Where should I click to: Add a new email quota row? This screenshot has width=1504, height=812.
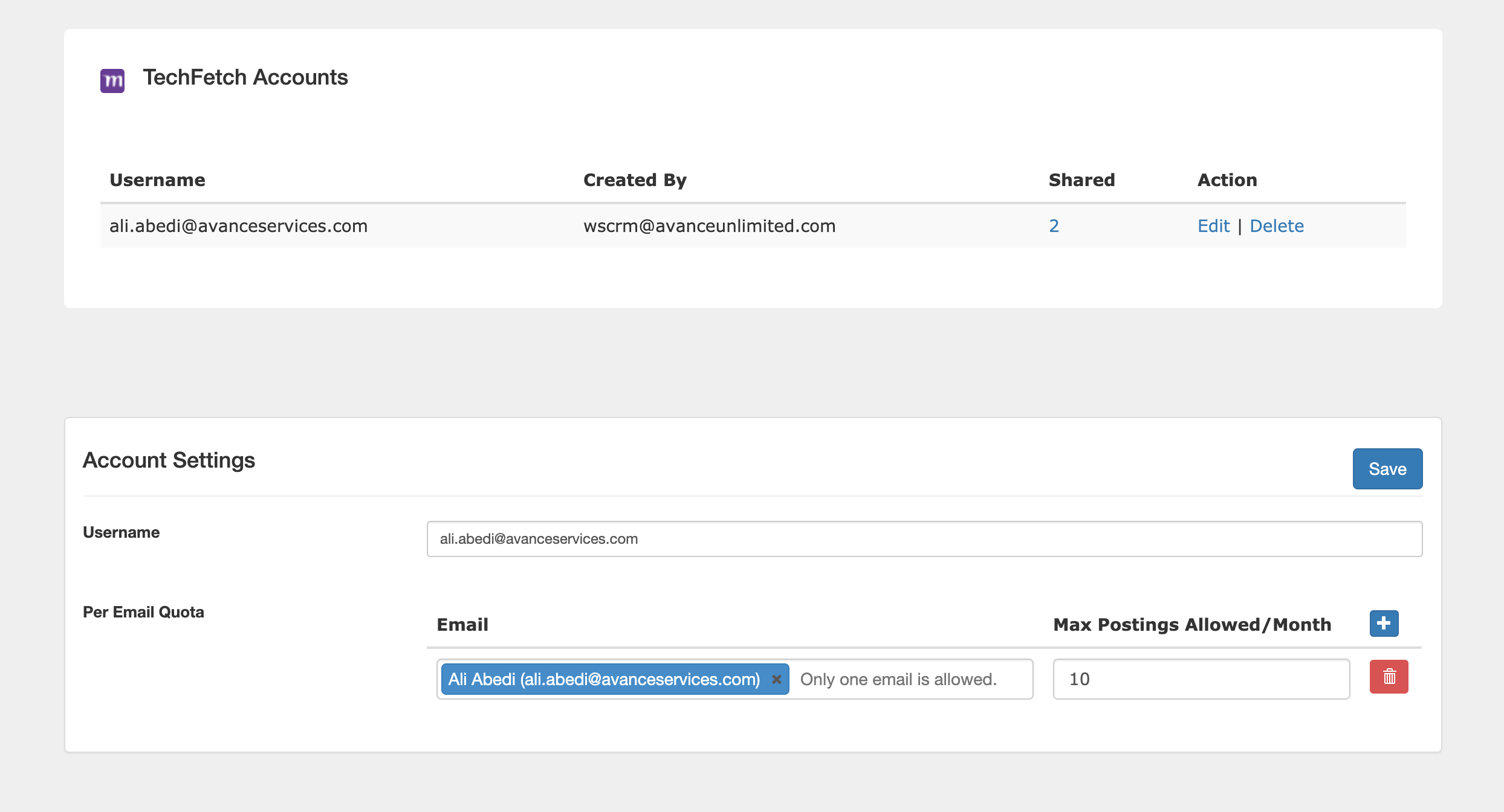[x=1384, y=623]
